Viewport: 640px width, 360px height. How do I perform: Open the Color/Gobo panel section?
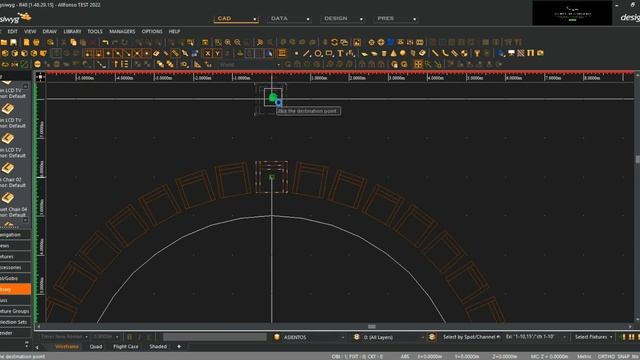click(x=16, y=278)
